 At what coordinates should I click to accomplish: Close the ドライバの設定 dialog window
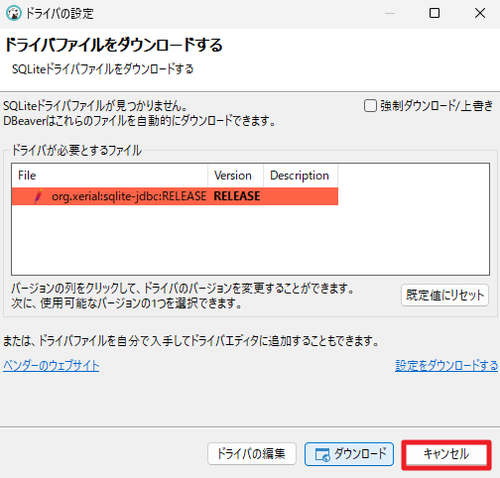pos(480,13)
